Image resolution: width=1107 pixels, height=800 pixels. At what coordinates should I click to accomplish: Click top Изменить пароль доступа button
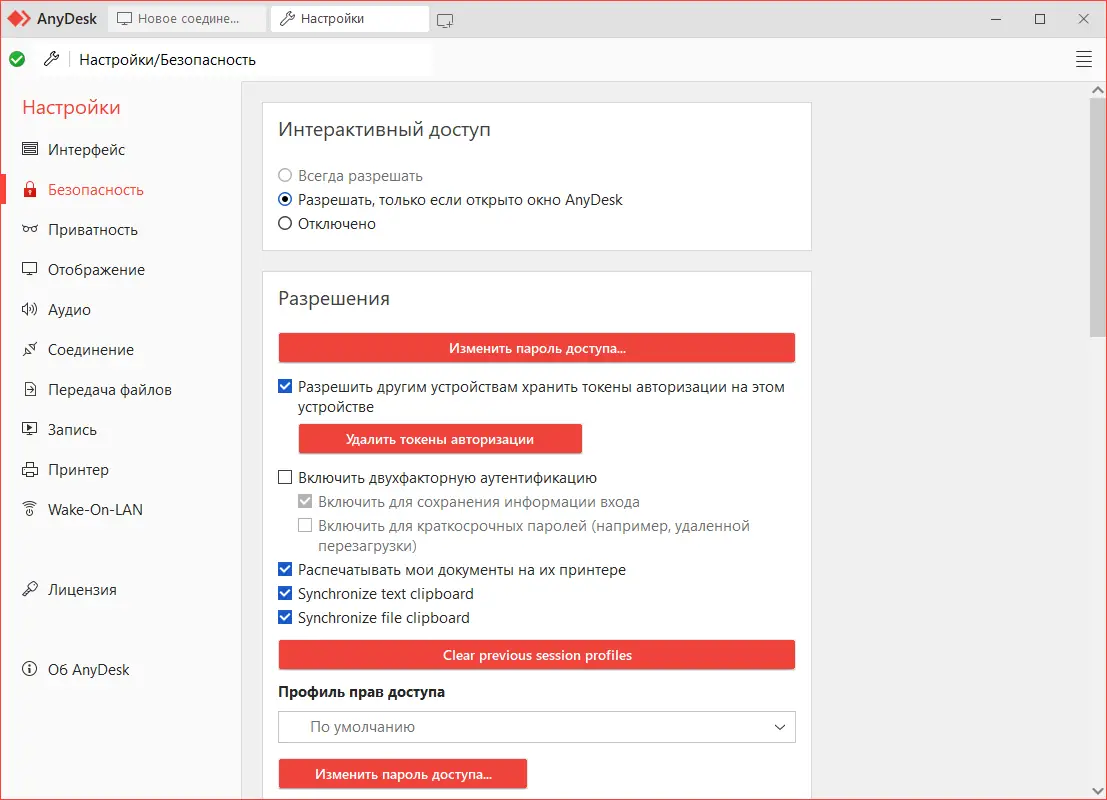click(537, 348)
